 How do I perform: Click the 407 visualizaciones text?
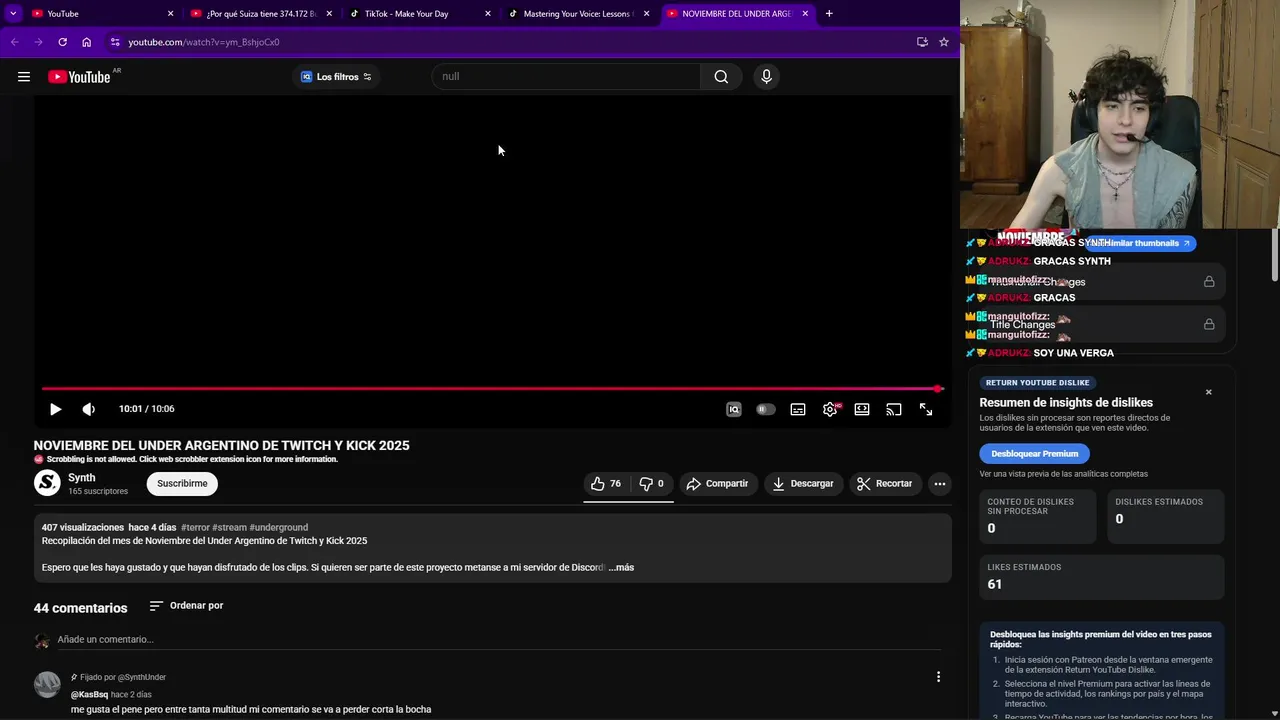pos(83,528)
